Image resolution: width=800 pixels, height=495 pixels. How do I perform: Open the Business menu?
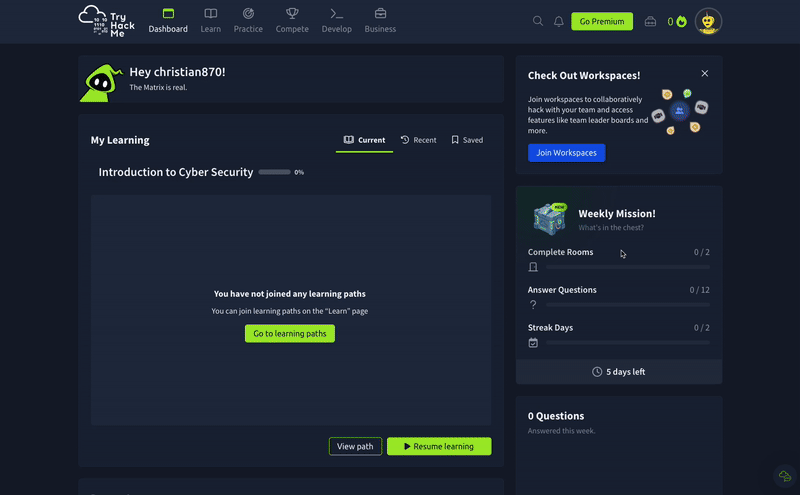pos(380,21)
